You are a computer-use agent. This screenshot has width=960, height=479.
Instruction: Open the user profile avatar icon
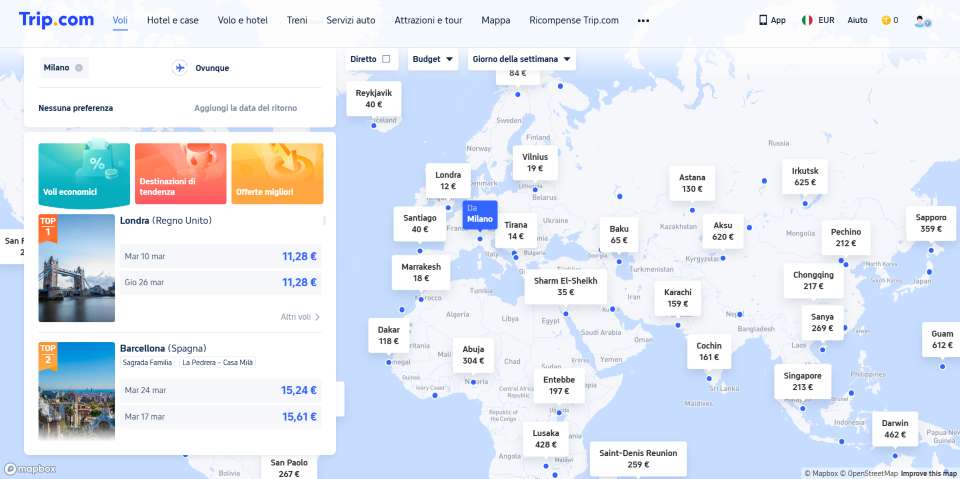pos(922,20)
